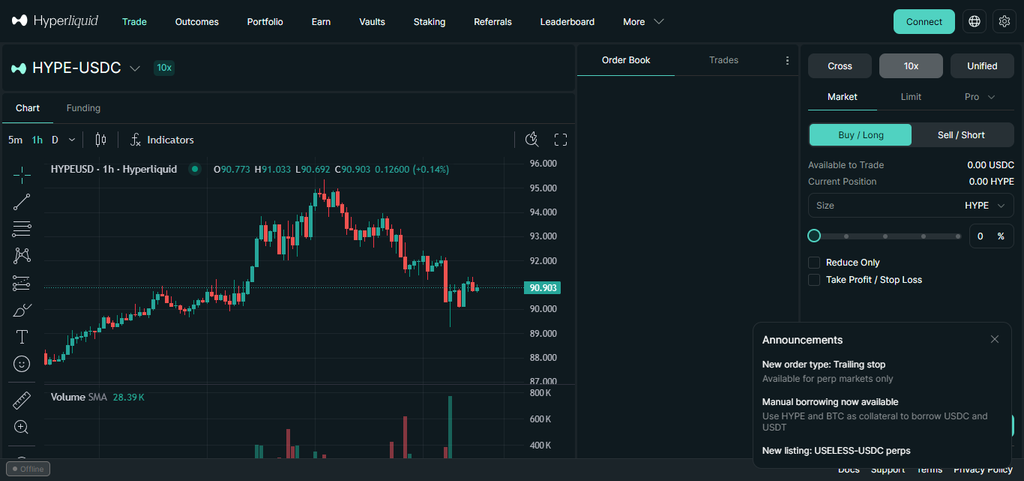Click the 90.903 current price label
1024x481 pixels.
tap(542, 288)
